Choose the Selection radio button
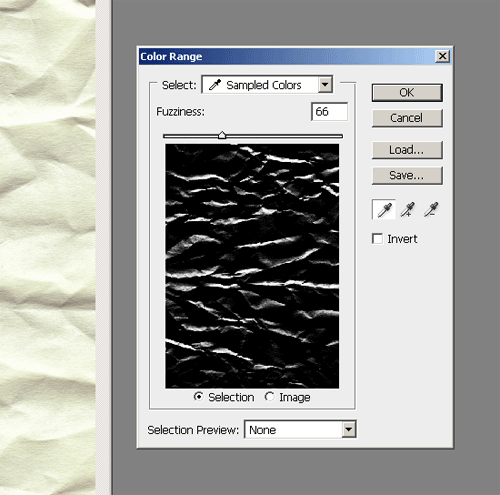Image resolution: width=500 pixels, height=495 pixels. click(x=198, y=397)
